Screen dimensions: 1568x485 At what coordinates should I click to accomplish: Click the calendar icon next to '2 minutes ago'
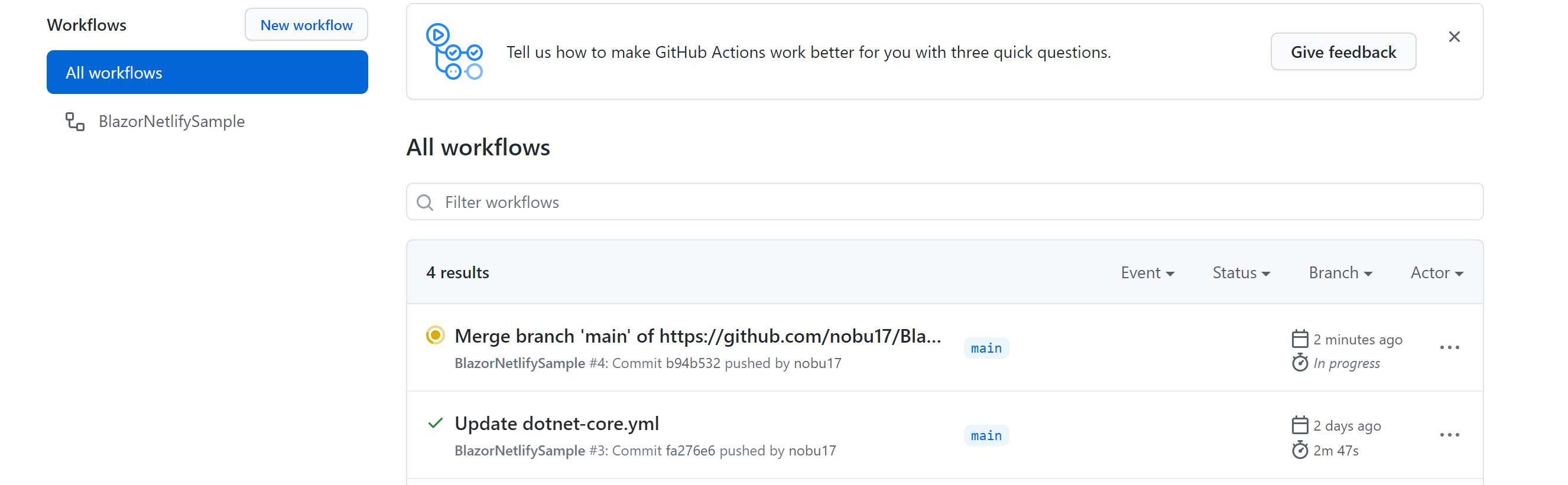point(1300,338)
